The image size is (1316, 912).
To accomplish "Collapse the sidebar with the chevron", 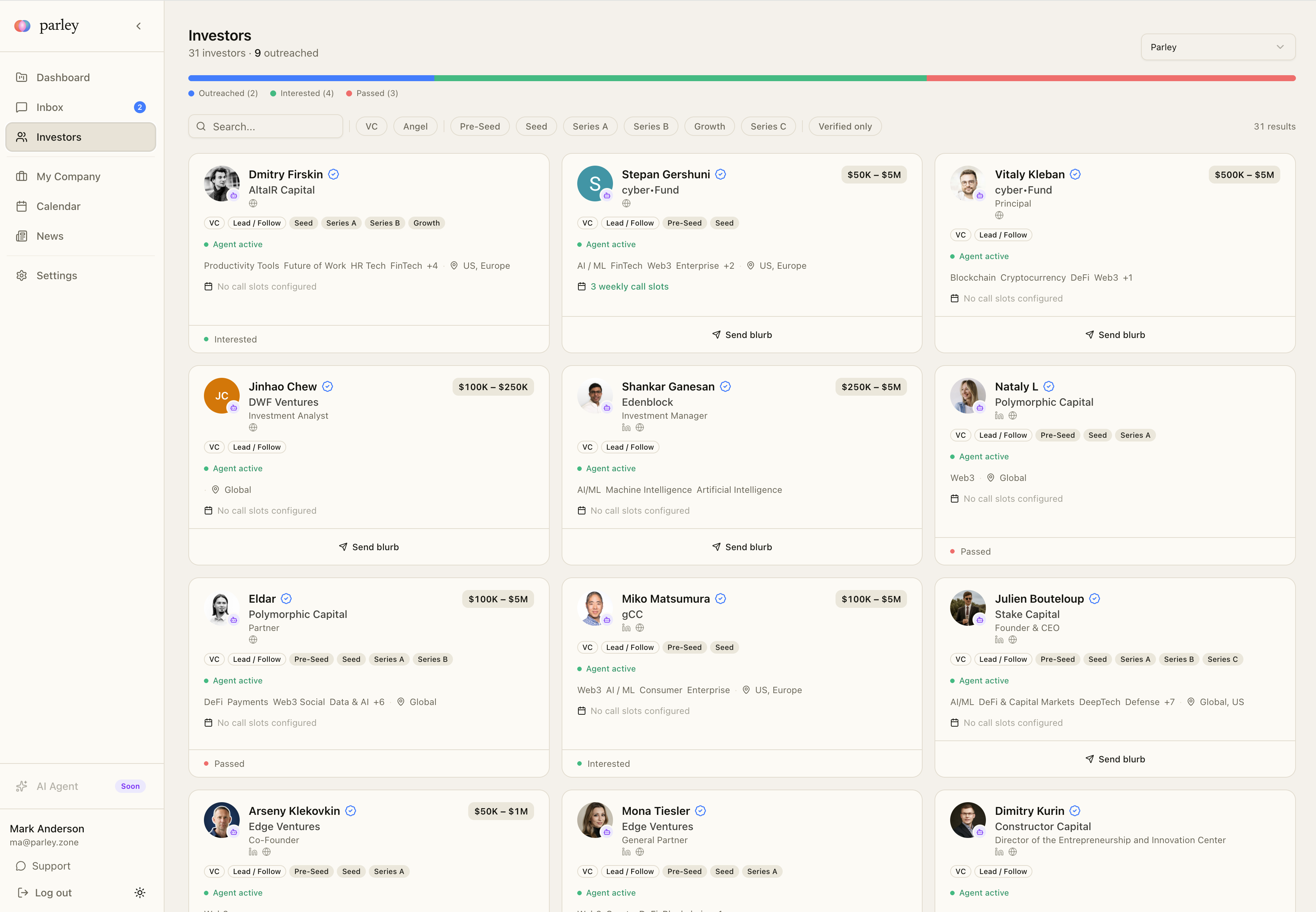I will coord(139,26).
